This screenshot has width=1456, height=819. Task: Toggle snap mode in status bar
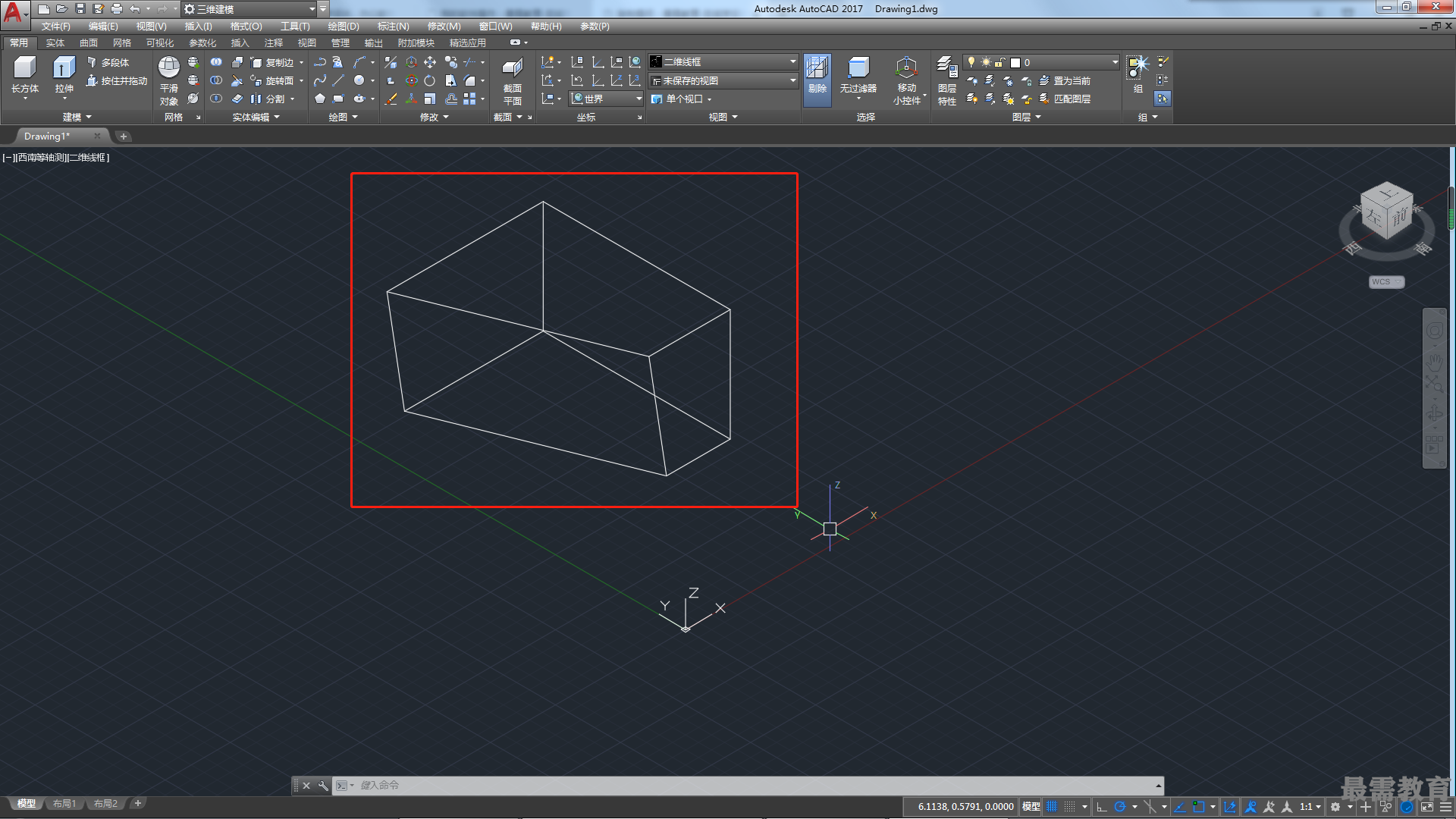tap(1069, 807)
